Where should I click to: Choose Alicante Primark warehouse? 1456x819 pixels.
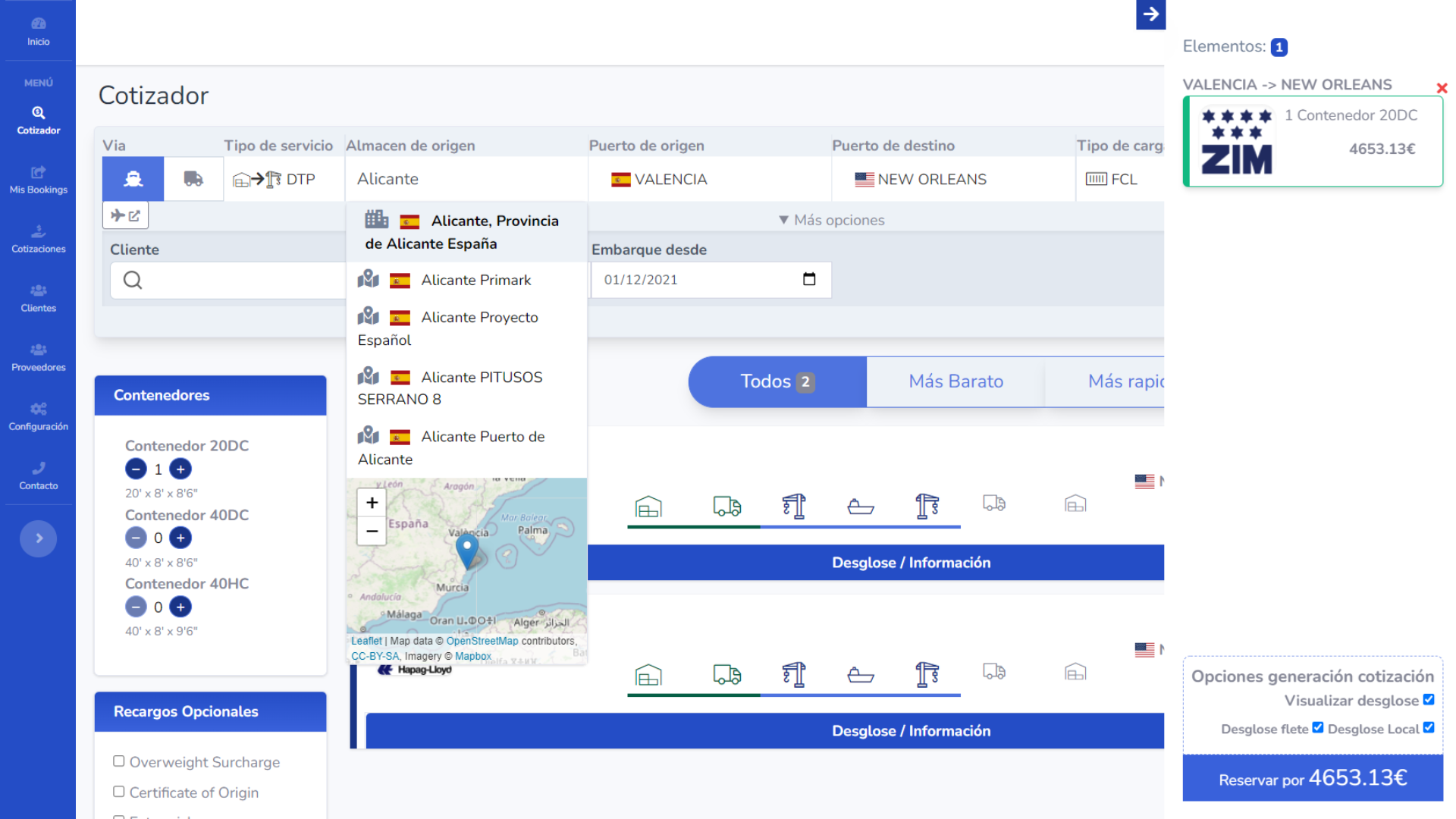(466, 280)
